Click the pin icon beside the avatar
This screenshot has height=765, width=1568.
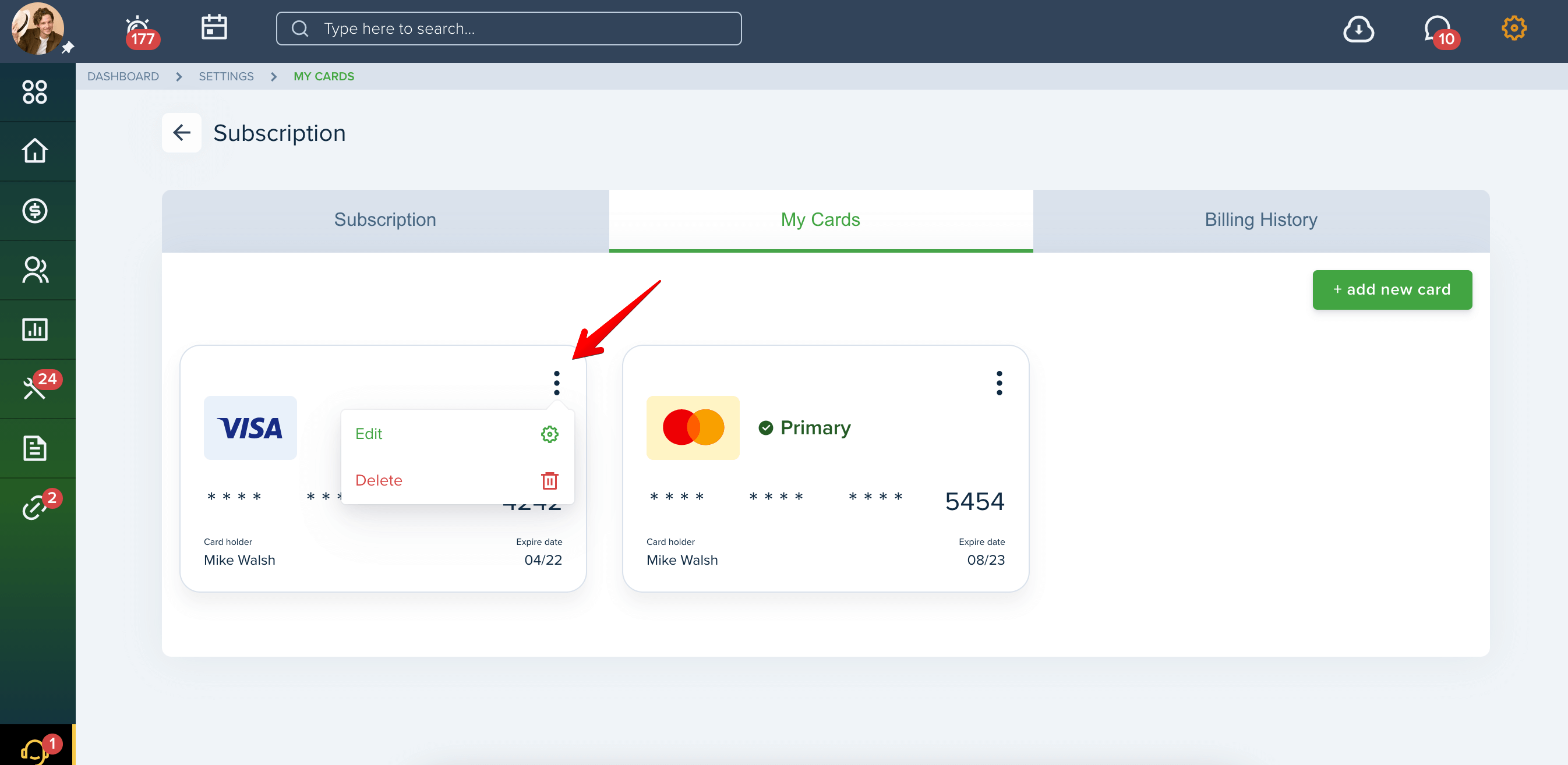(68, 48)
